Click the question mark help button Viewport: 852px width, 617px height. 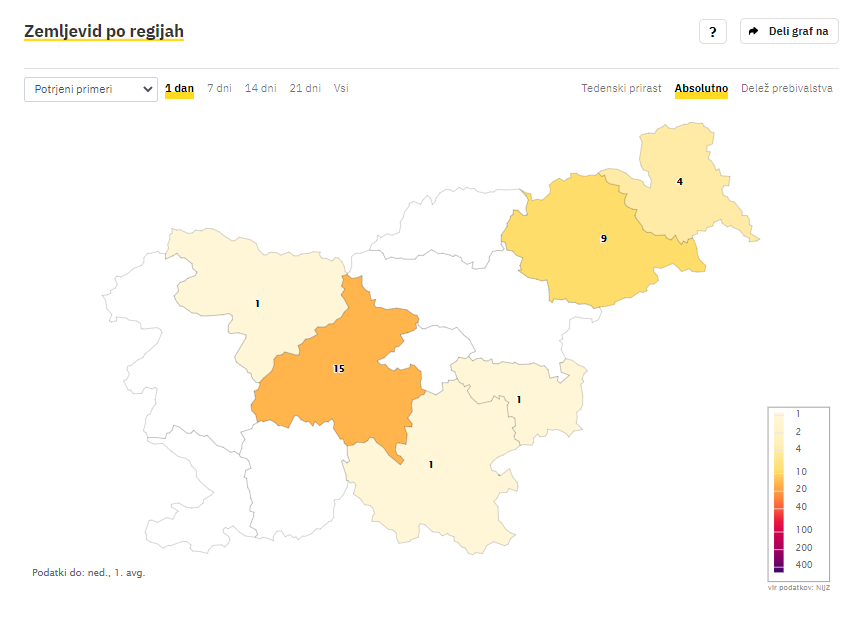point(712,32)
